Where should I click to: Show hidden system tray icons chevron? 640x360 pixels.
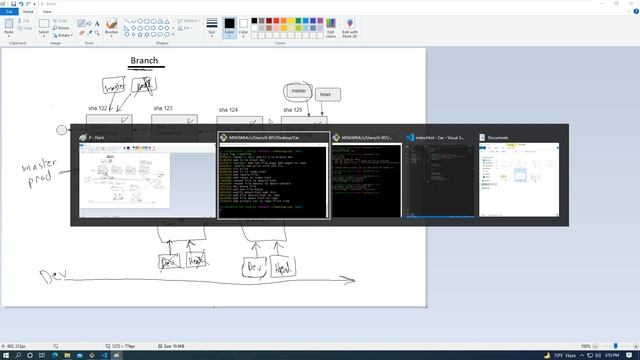pyautogui.click(x=582, y=356)
